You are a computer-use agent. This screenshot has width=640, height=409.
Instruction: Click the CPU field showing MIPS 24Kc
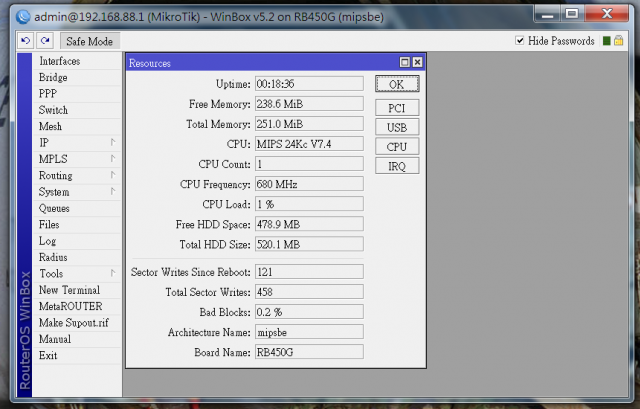coord(309,144)
